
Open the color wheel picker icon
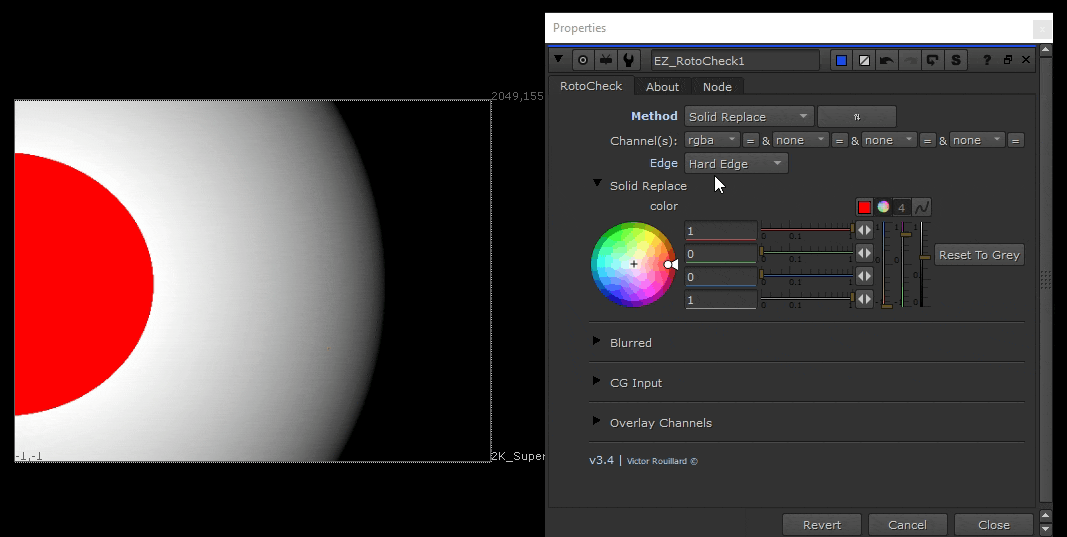883,207
